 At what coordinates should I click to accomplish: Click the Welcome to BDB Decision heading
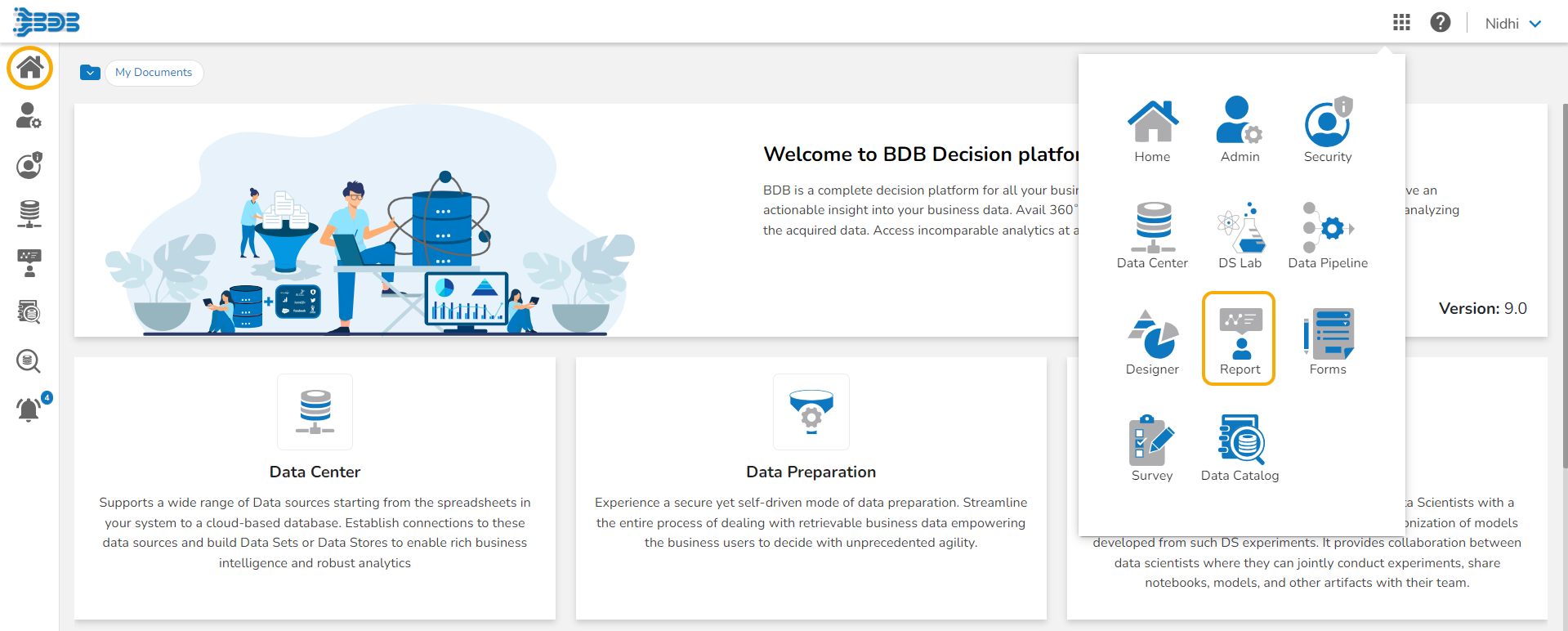pyautogui.click(x=921, y=154)
